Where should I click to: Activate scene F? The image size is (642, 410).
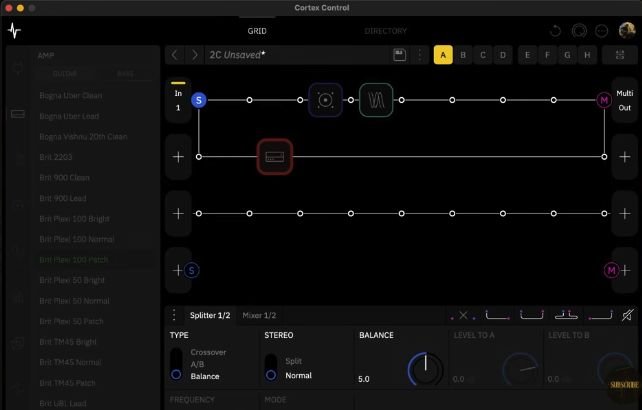pyautogui.click(x=547, y=55)
